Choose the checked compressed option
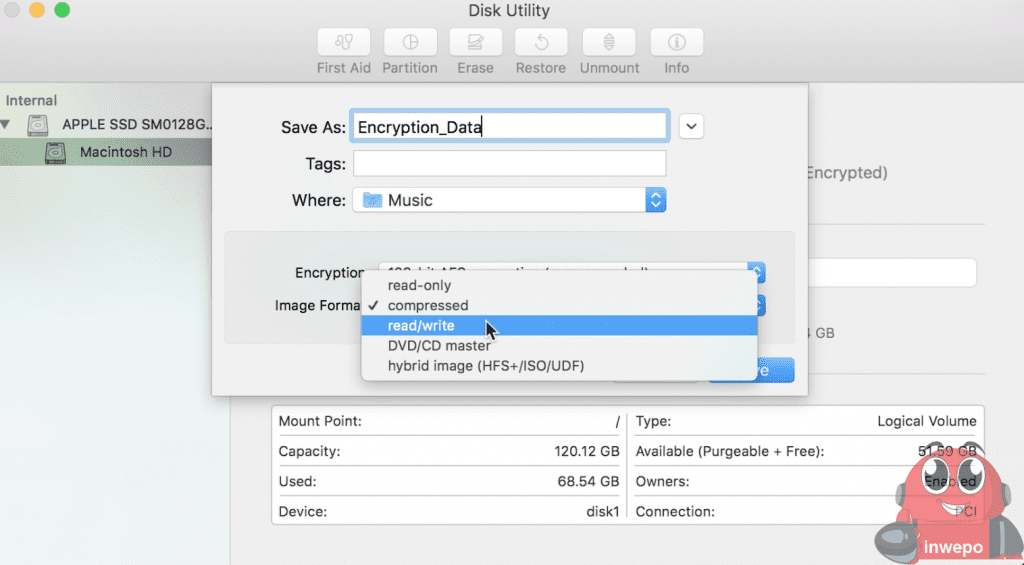Screen dimensions: 1024x565 click(x=428, y=305)
